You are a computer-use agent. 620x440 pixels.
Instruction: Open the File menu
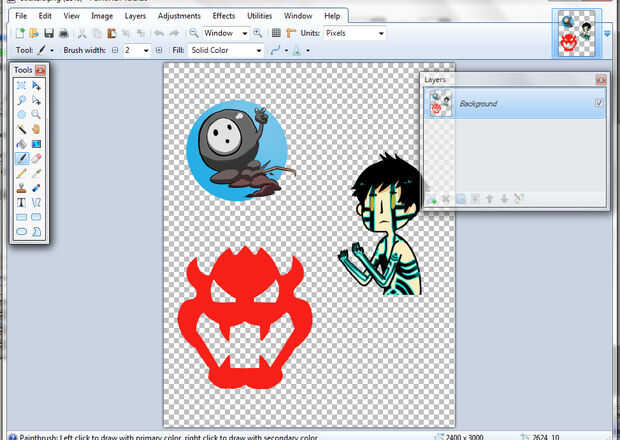[21, 16]
